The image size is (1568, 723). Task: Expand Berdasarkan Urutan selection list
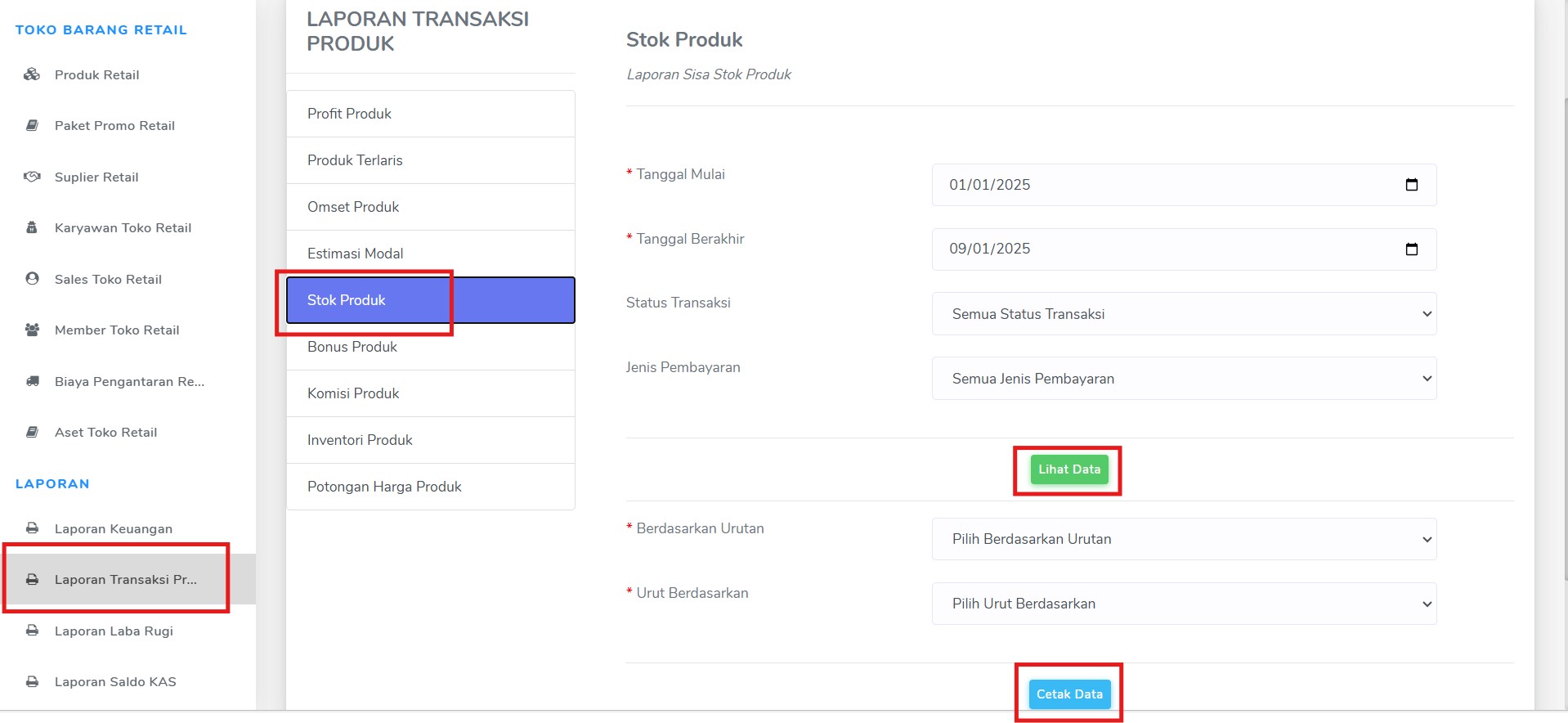point(1184,539)
